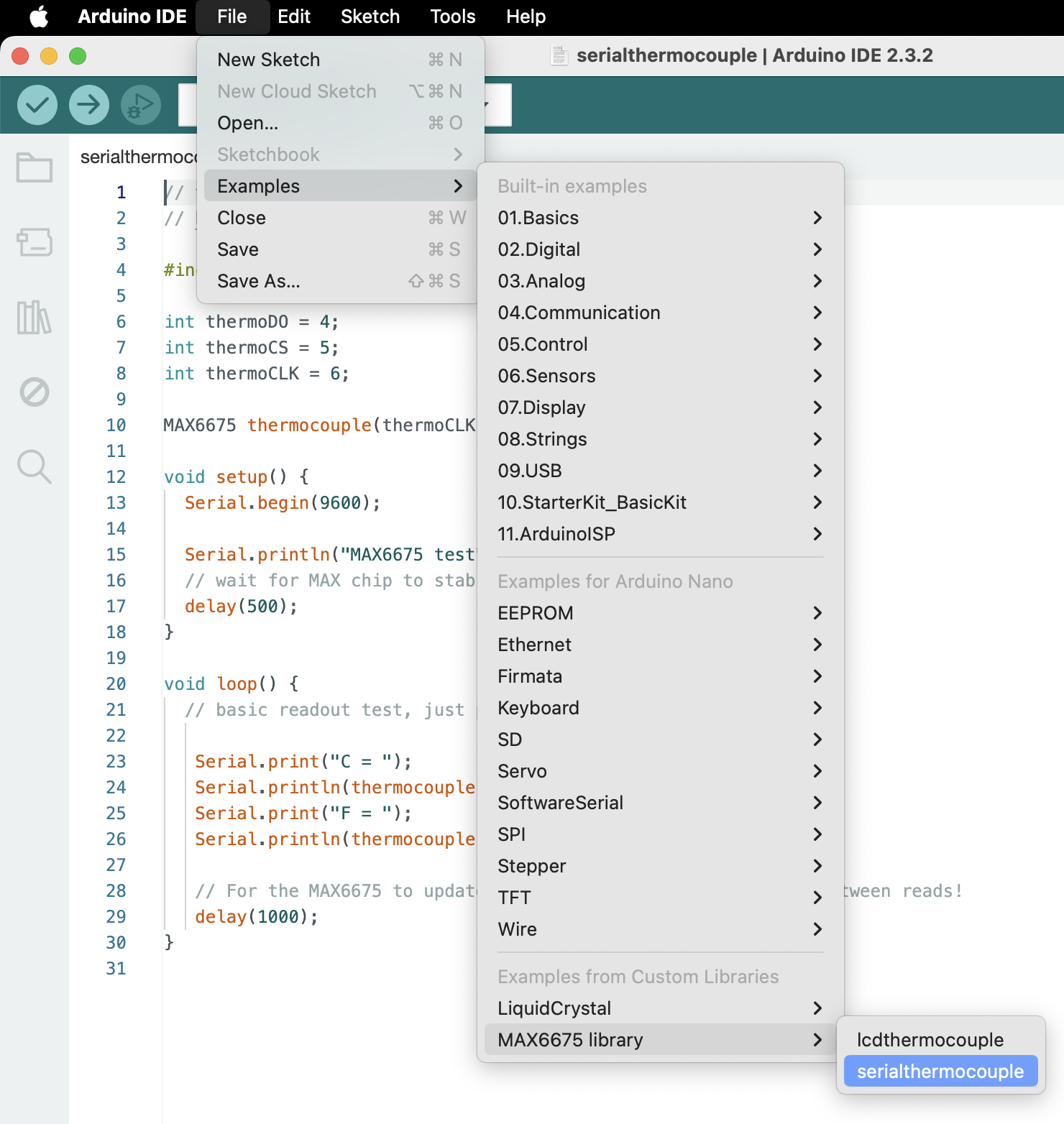Select the Examples menu entry
This screenshot has height=1124, width=1064.
(341, 186)
